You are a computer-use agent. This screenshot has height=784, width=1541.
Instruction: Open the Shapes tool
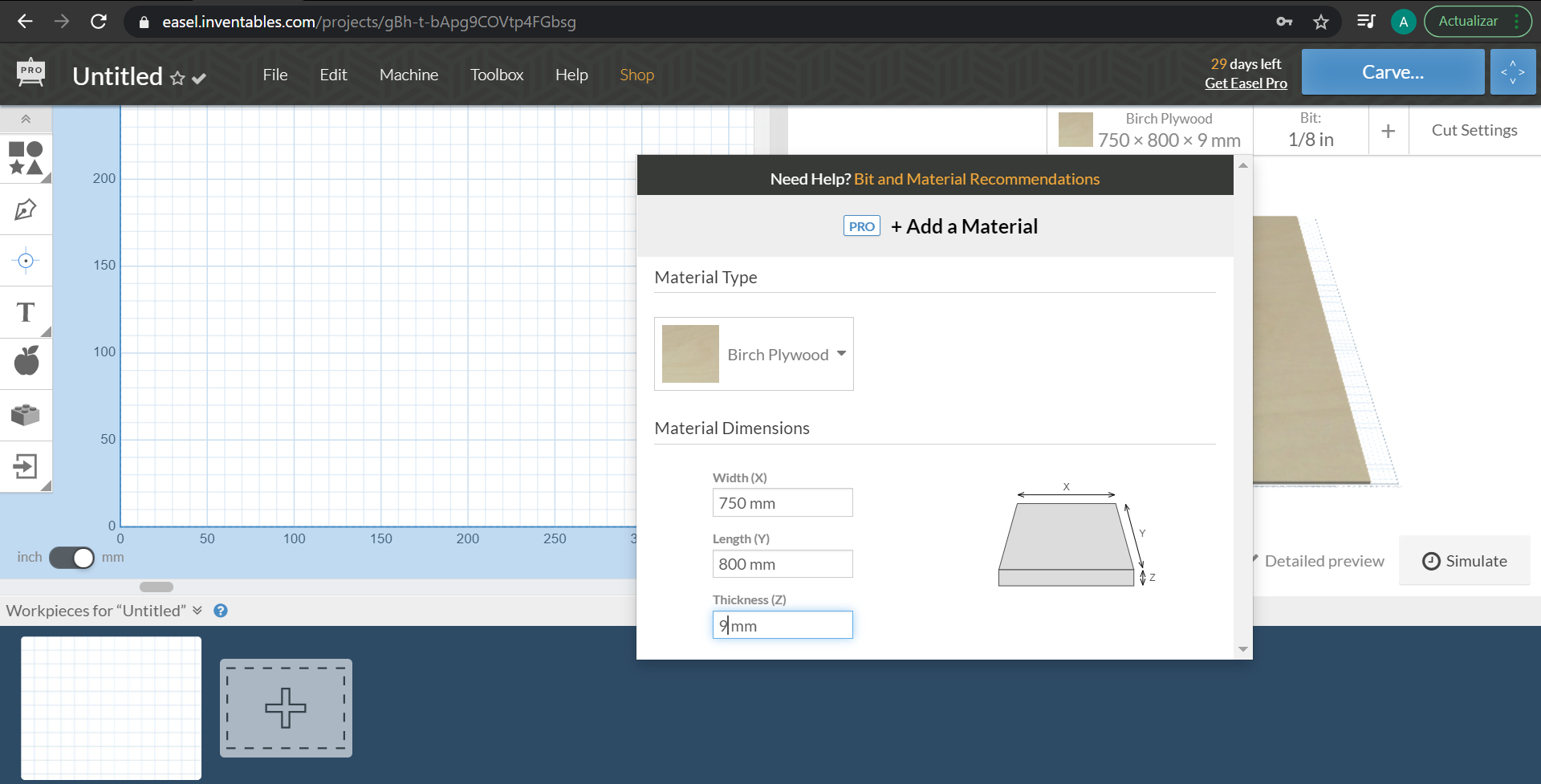[26, 158]
